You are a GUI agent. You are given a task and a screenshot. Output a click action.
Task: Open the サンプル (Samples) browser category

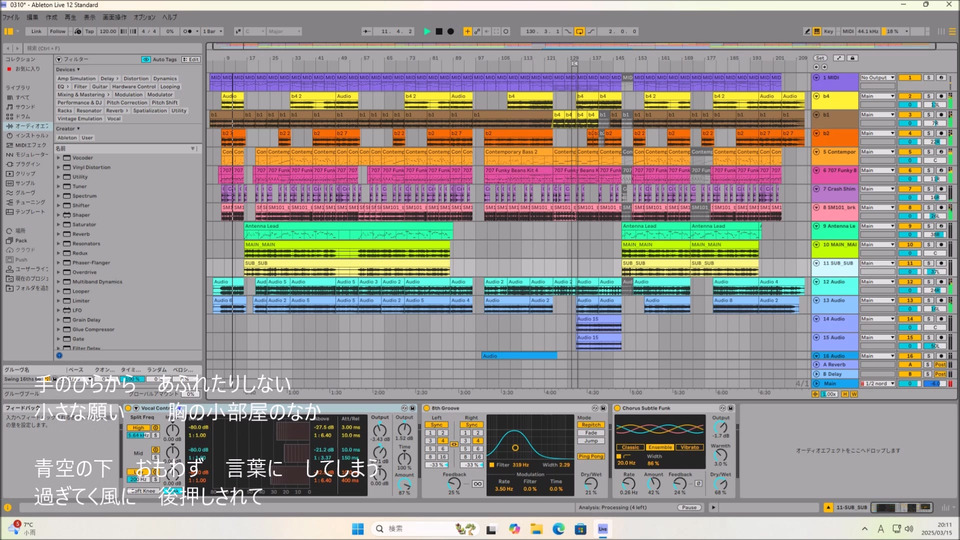click(25, 183)
